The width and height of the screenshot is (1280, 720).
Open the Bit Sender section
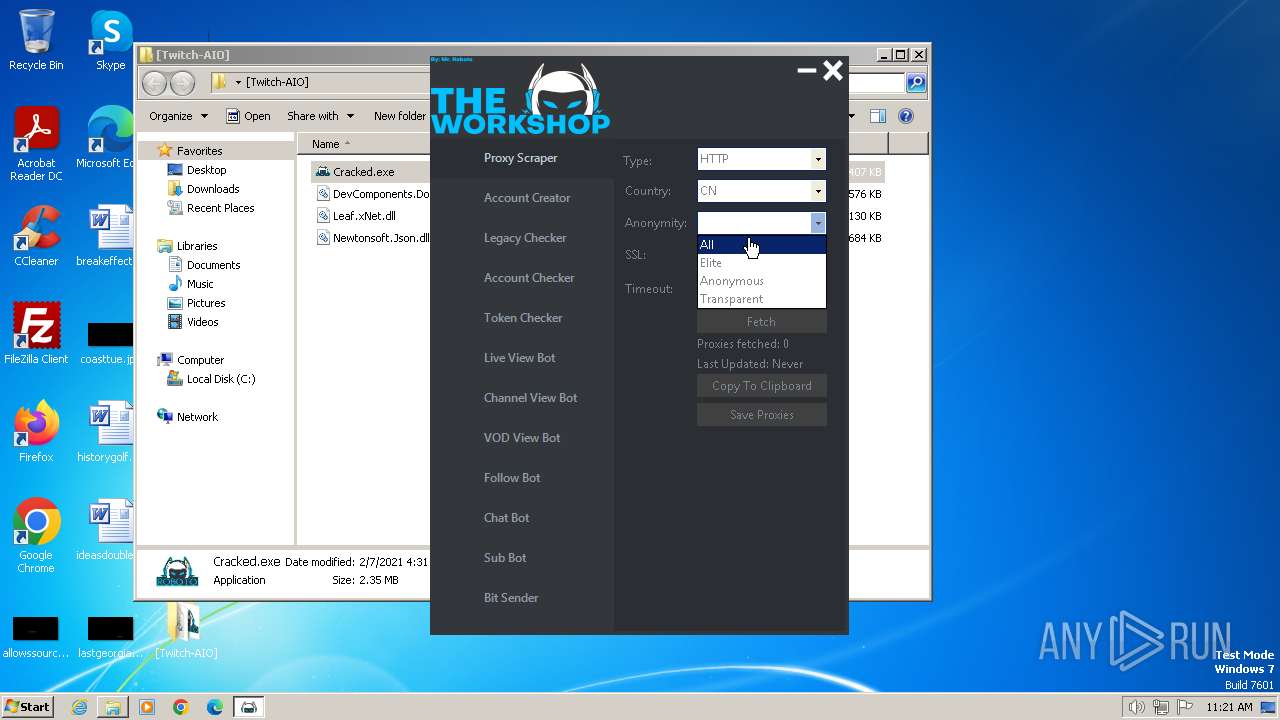coord(511,598)
